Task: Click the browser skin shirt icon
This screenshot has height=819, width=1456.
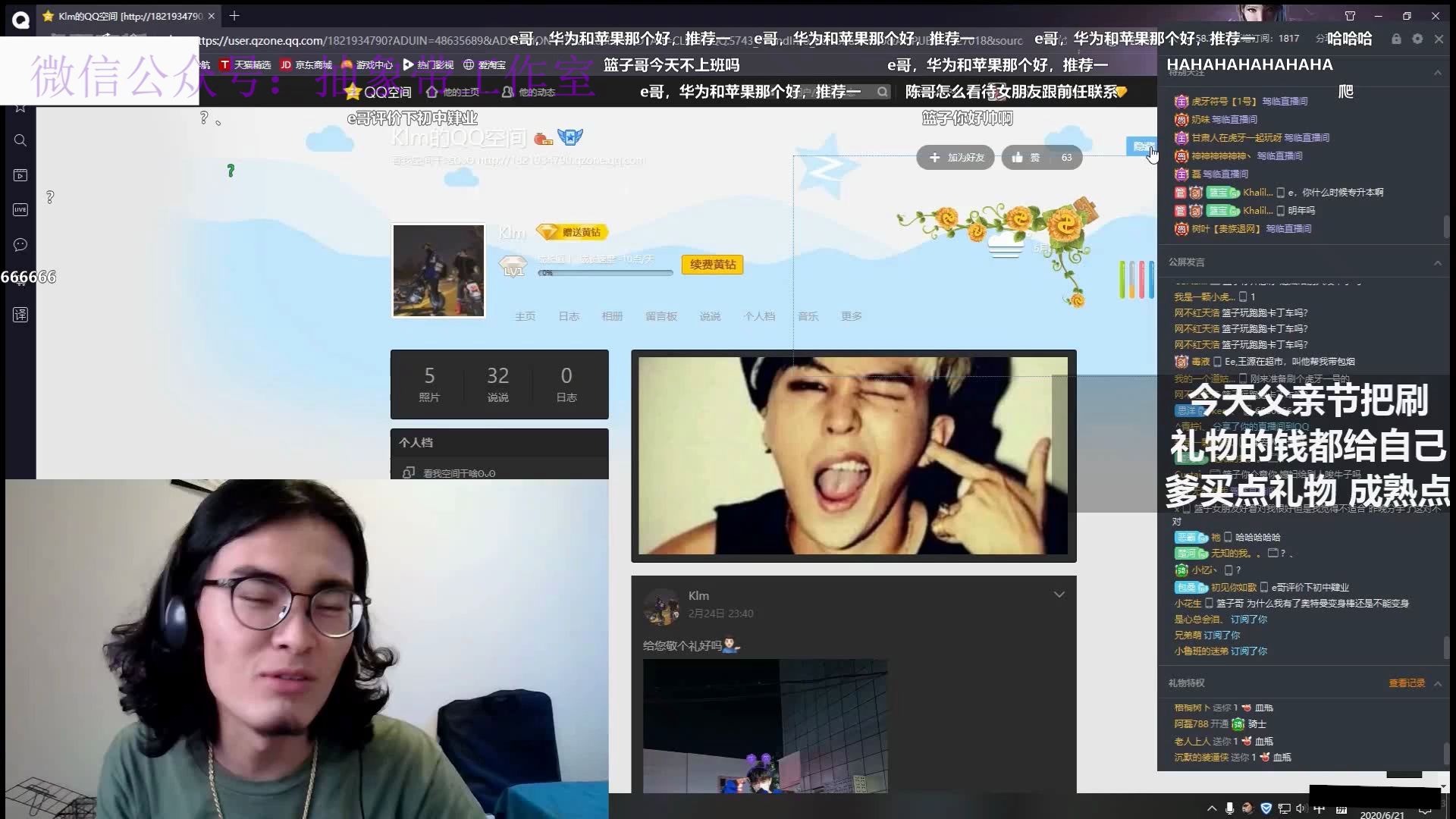Action: click(x=1350, y=16)
